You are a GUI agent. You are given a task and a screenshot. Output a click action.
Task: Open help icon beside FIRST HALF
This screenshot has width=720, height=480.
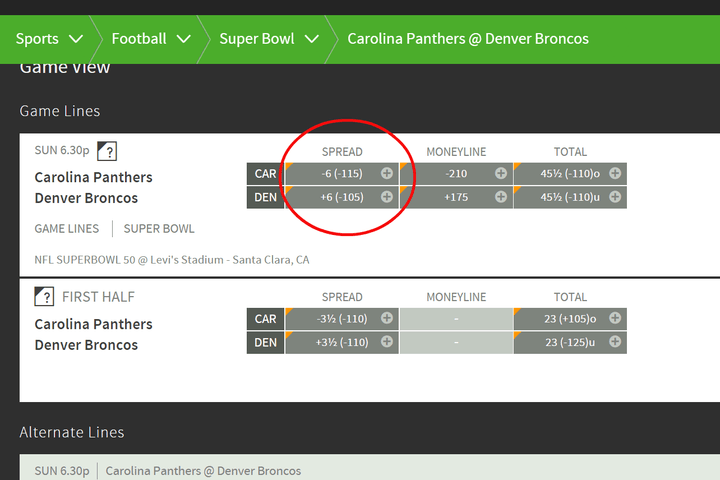click(x=44, y=297)
